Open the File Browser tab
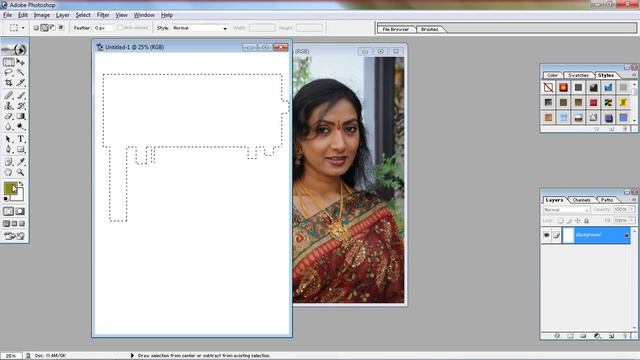Screen dimensions: 640x360 point(396,29)
